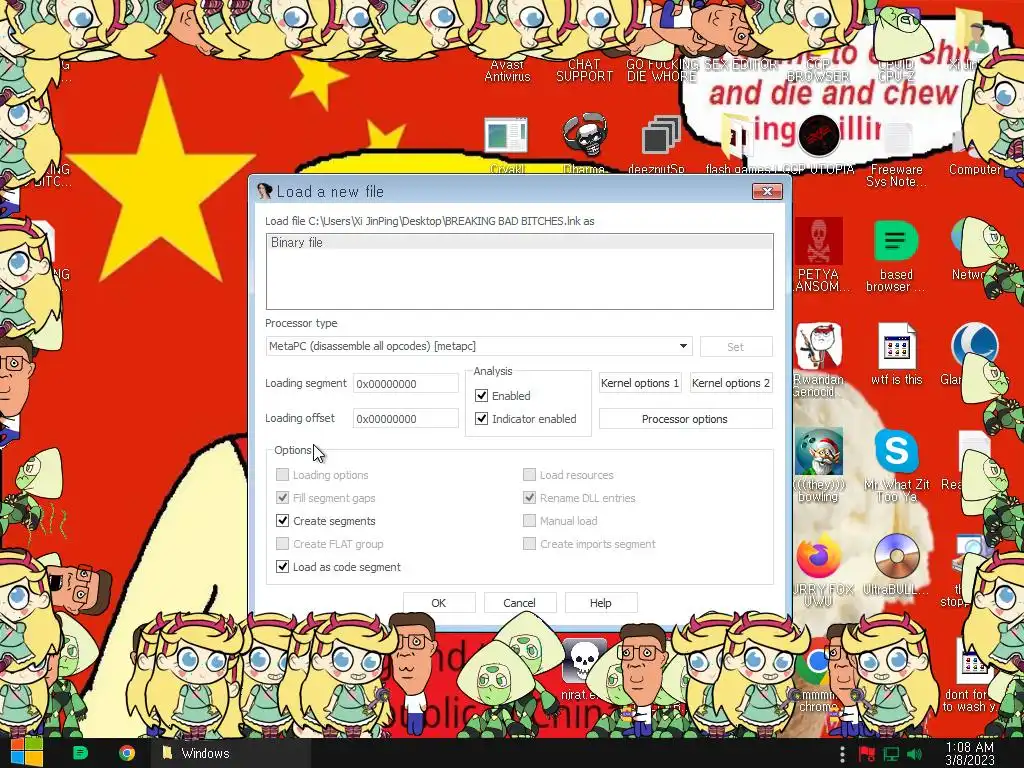Toggle the Analysis Enabled checkbox
This screenshot has width=1024, height=768.
[481, 396]
